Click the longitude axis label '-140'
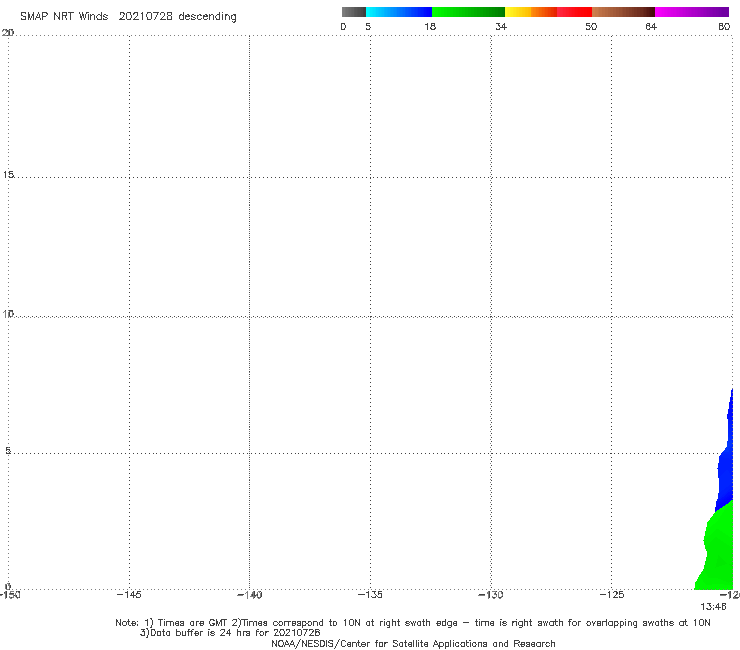 point(250,595)
